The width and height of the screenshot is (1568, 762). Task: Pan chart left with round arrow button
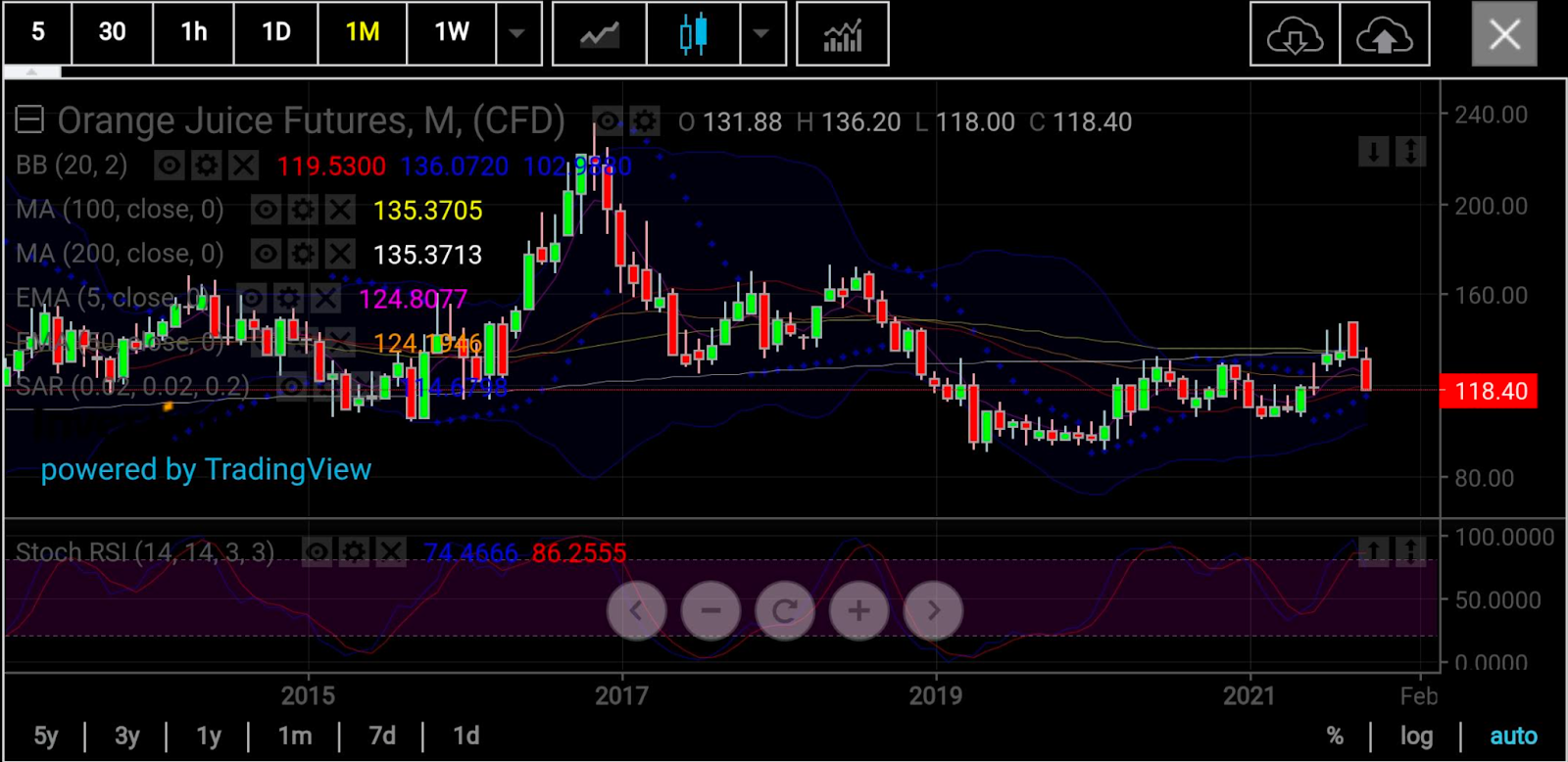click(x=636, y=610)
